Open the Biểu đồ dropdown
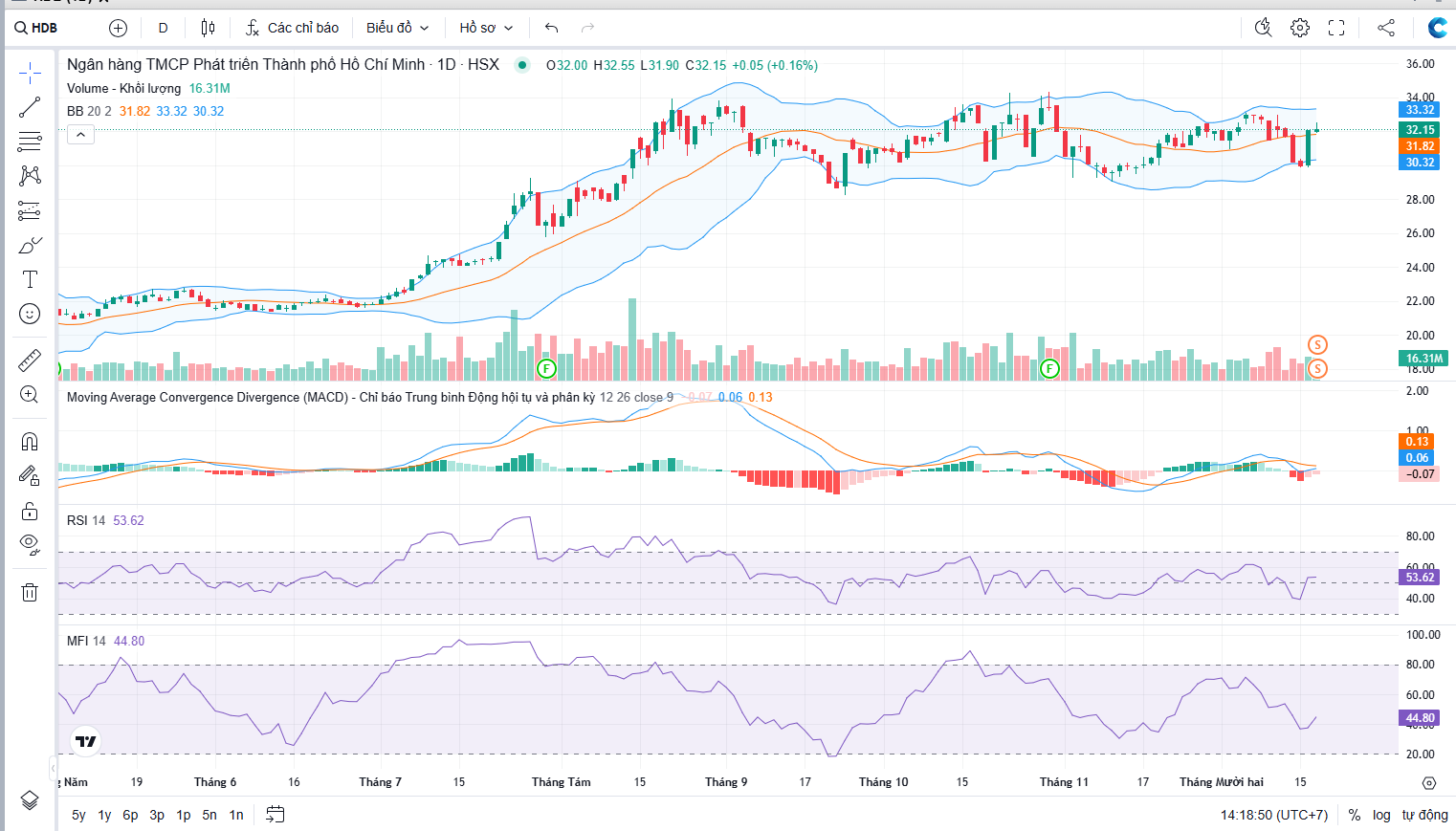The height and width of the screenshot is (831, 1456). tap(397, 28)
